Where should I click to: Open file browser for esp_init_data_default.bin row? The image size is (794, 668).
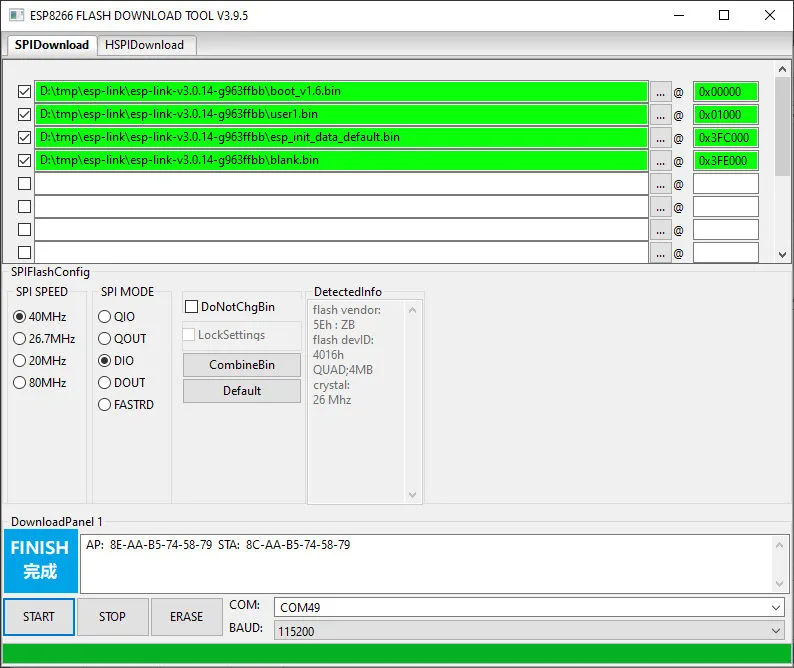(660, 138)
